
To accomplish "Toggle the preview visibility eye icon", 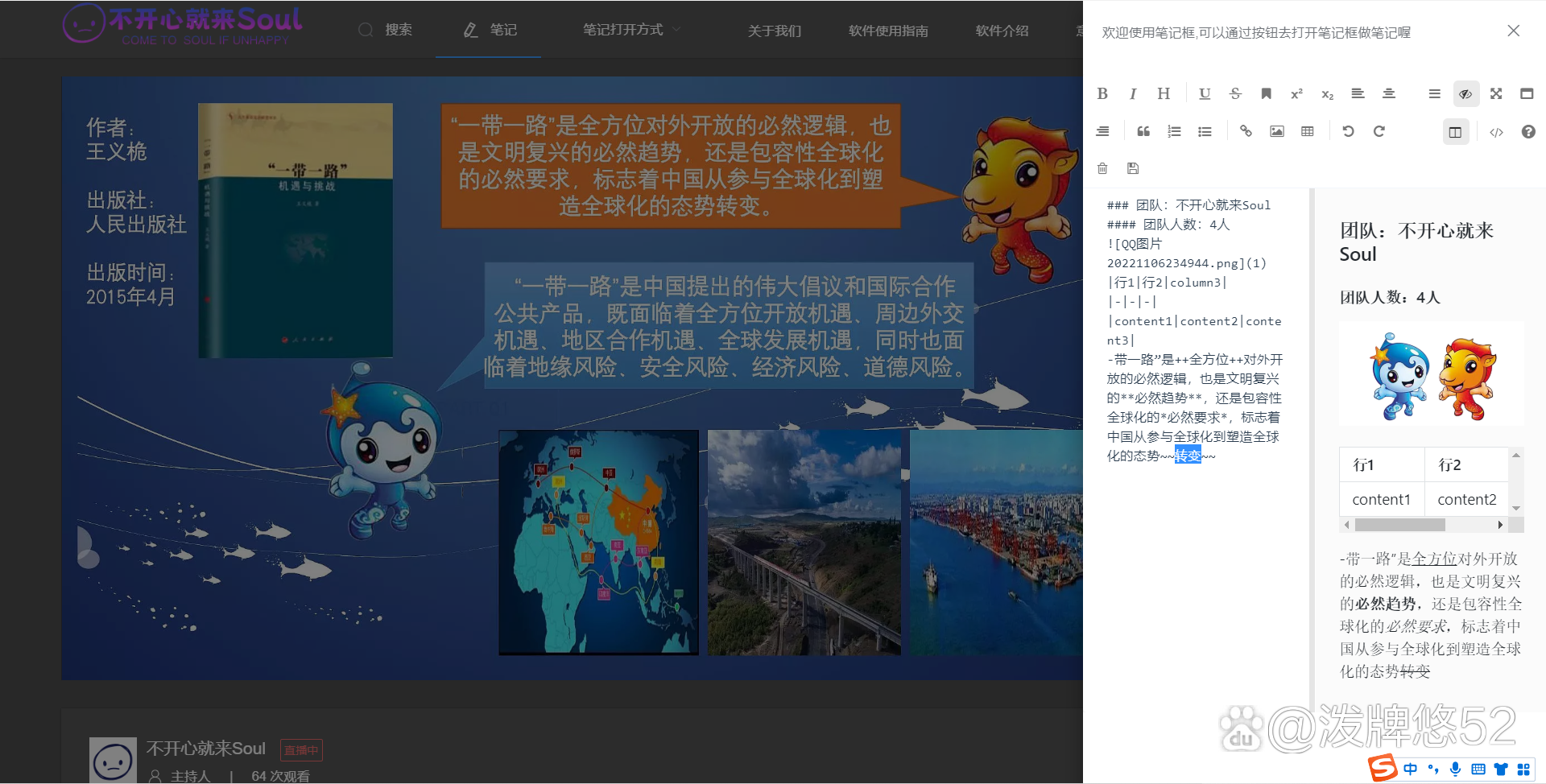I will click(x=1465, y=94).
